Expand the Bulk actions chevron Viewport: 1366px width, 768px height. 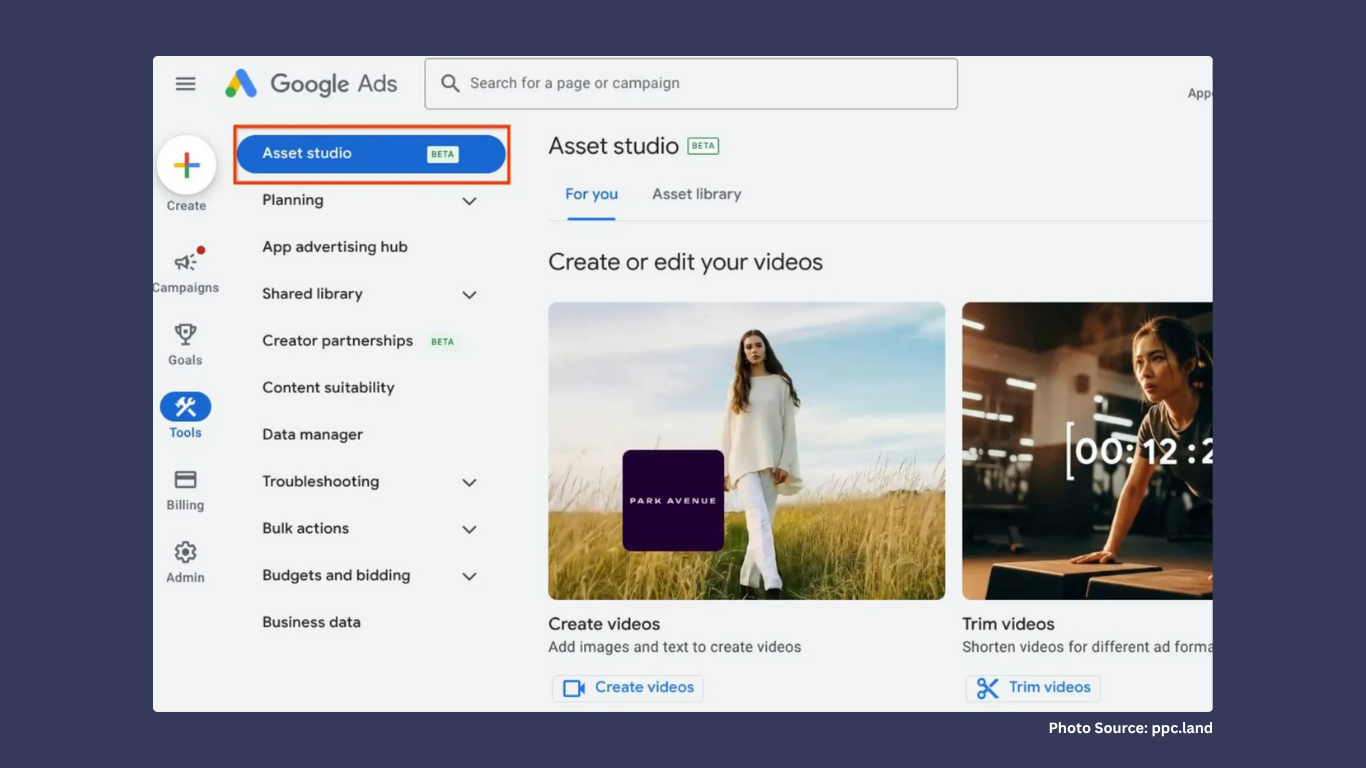[469, 529]
